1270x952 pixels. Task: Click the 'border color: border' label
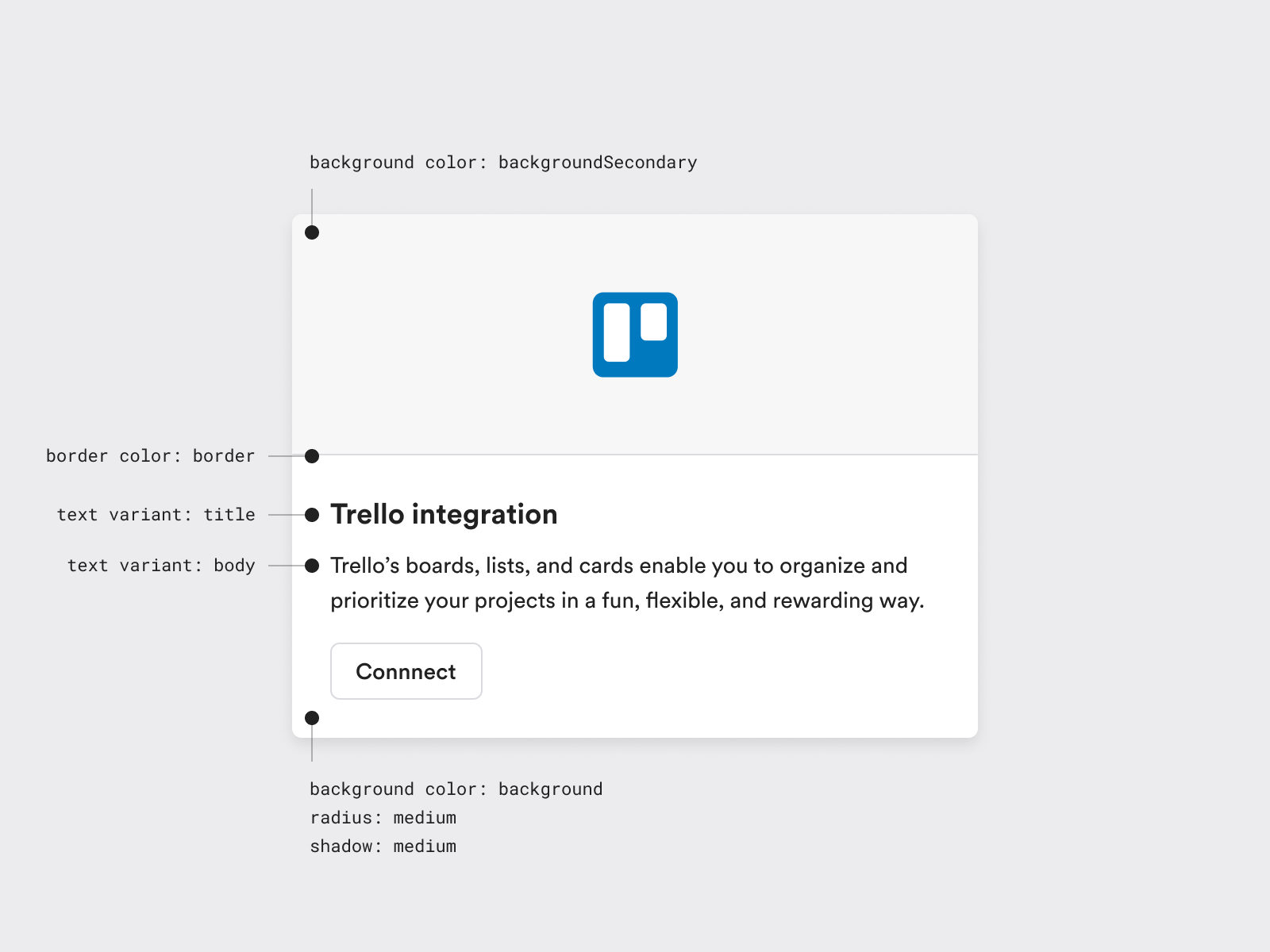click(x=150, y=456)
